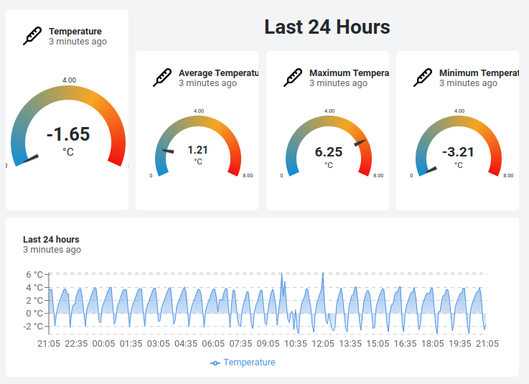This screenshot has height=384, width=529.
Task: Click the 0 °C y-axis label
Action: (x=34, y=313)
